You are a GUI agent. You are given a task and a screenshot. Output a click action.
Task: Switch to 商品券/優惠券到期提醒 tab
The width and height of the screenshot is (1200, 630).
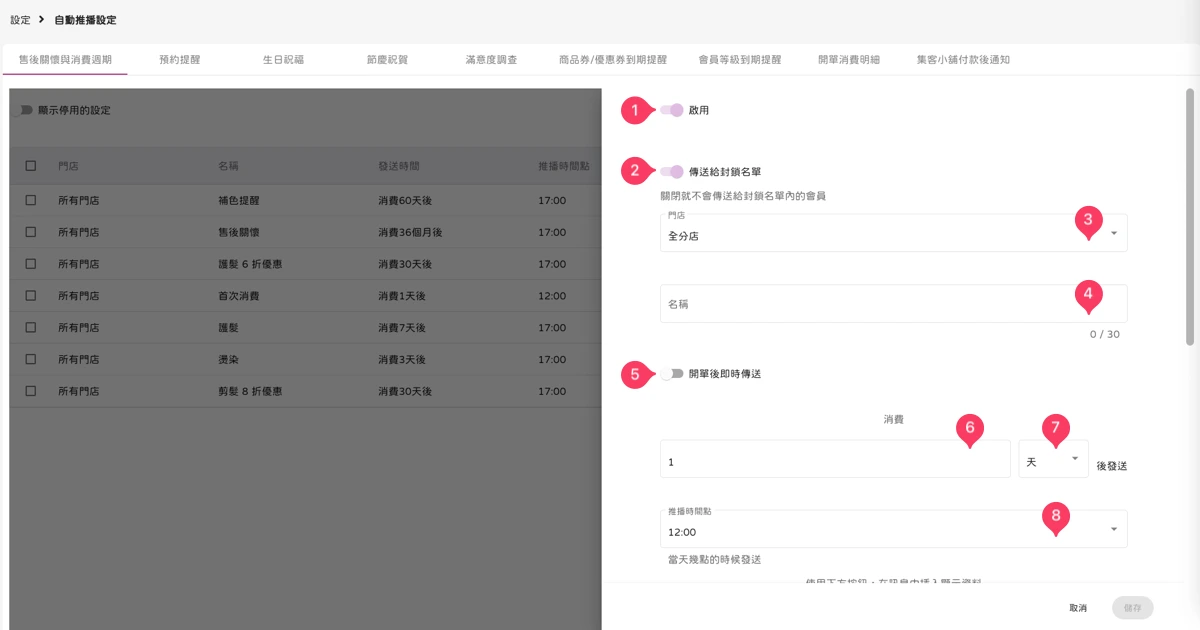coord(613,60)
